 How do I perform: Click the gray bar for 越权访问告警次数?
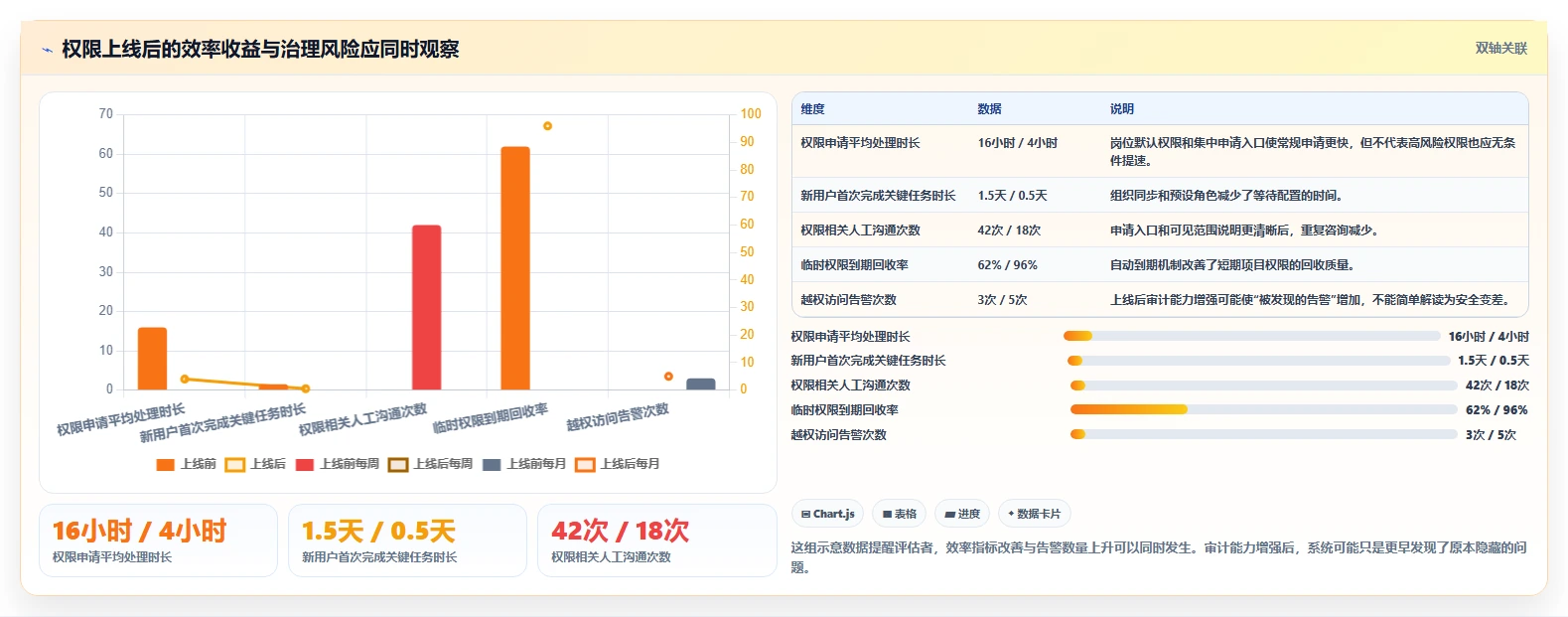coord(701,384)
